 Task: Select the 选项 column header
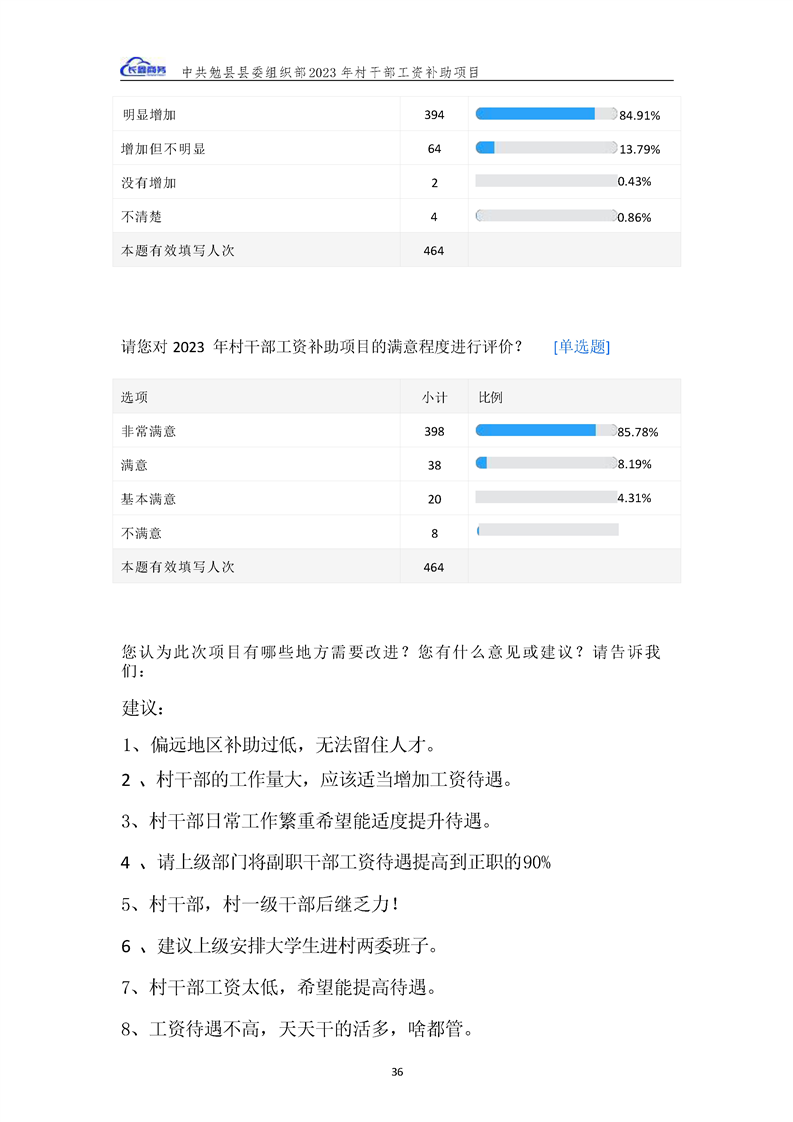tap(135, 397)
